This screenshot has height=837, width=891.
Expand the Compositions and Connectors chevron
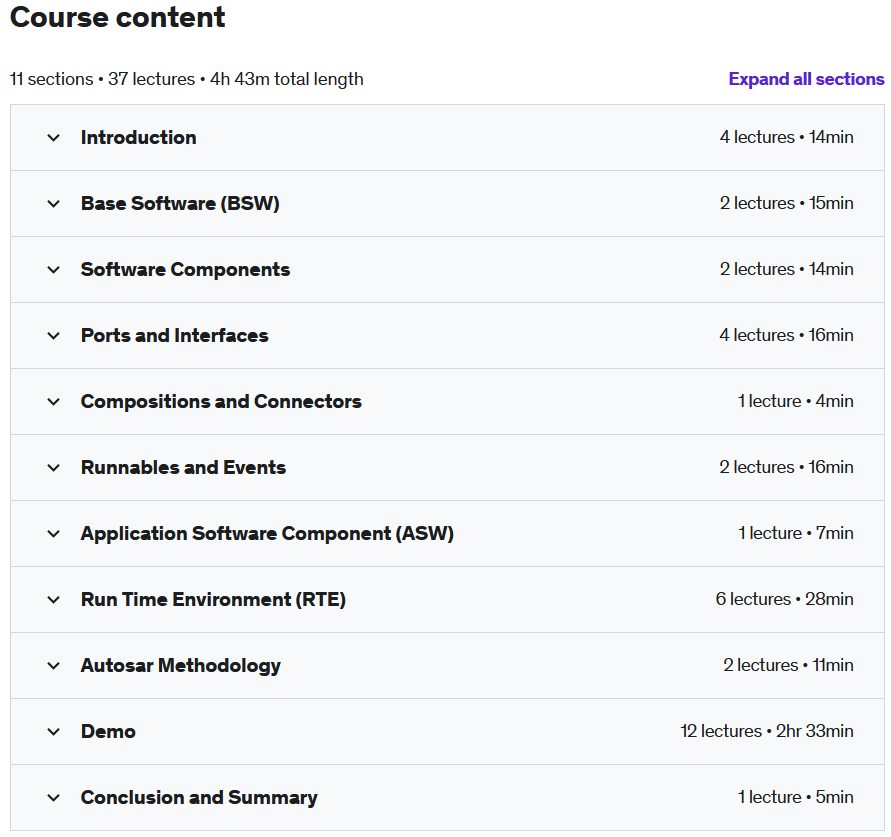[53, 402]
